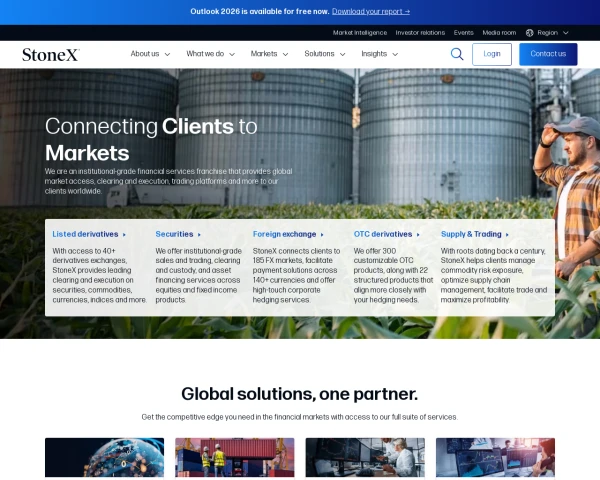Select Region in the top bar

[547, 33]
